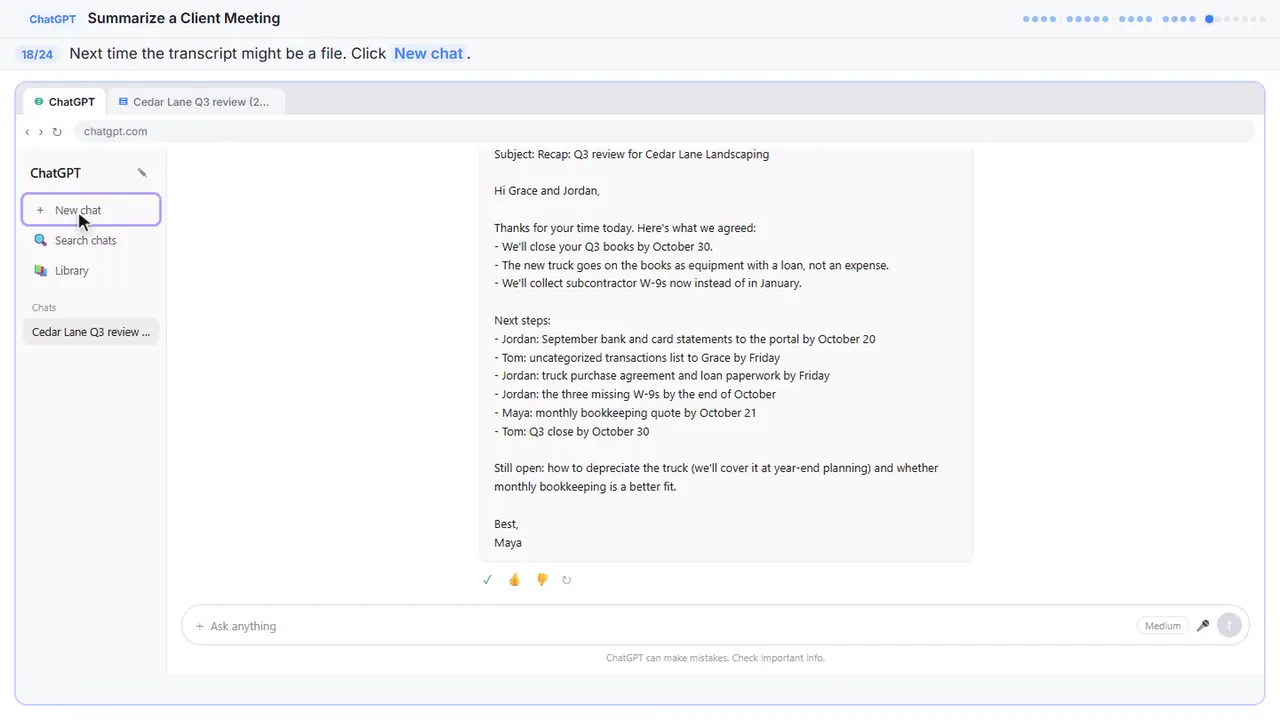This screenshot has height=720, width=1280.
Task: Start voice input with the microphone icon
Action: click(x=1203, y=626)
